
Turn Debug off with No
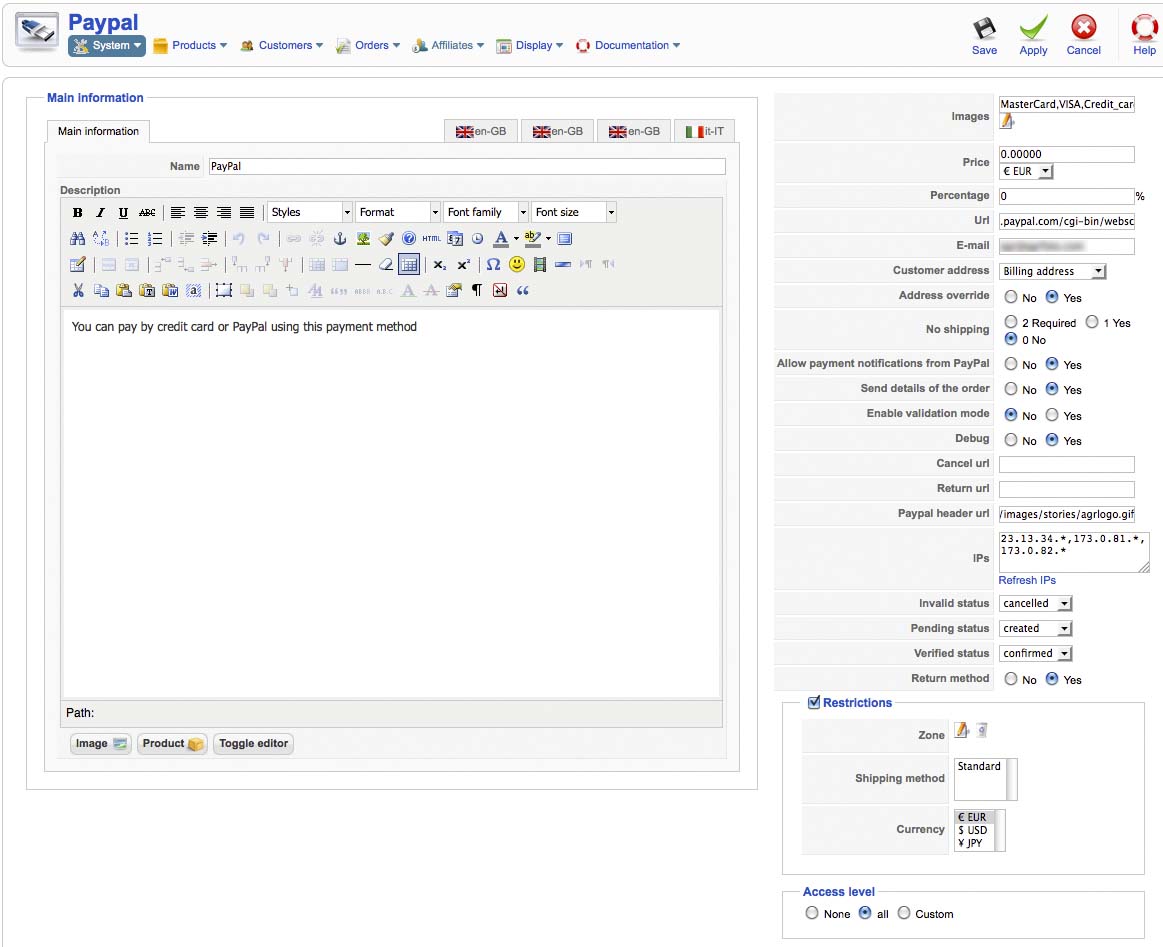[1010, 440]
